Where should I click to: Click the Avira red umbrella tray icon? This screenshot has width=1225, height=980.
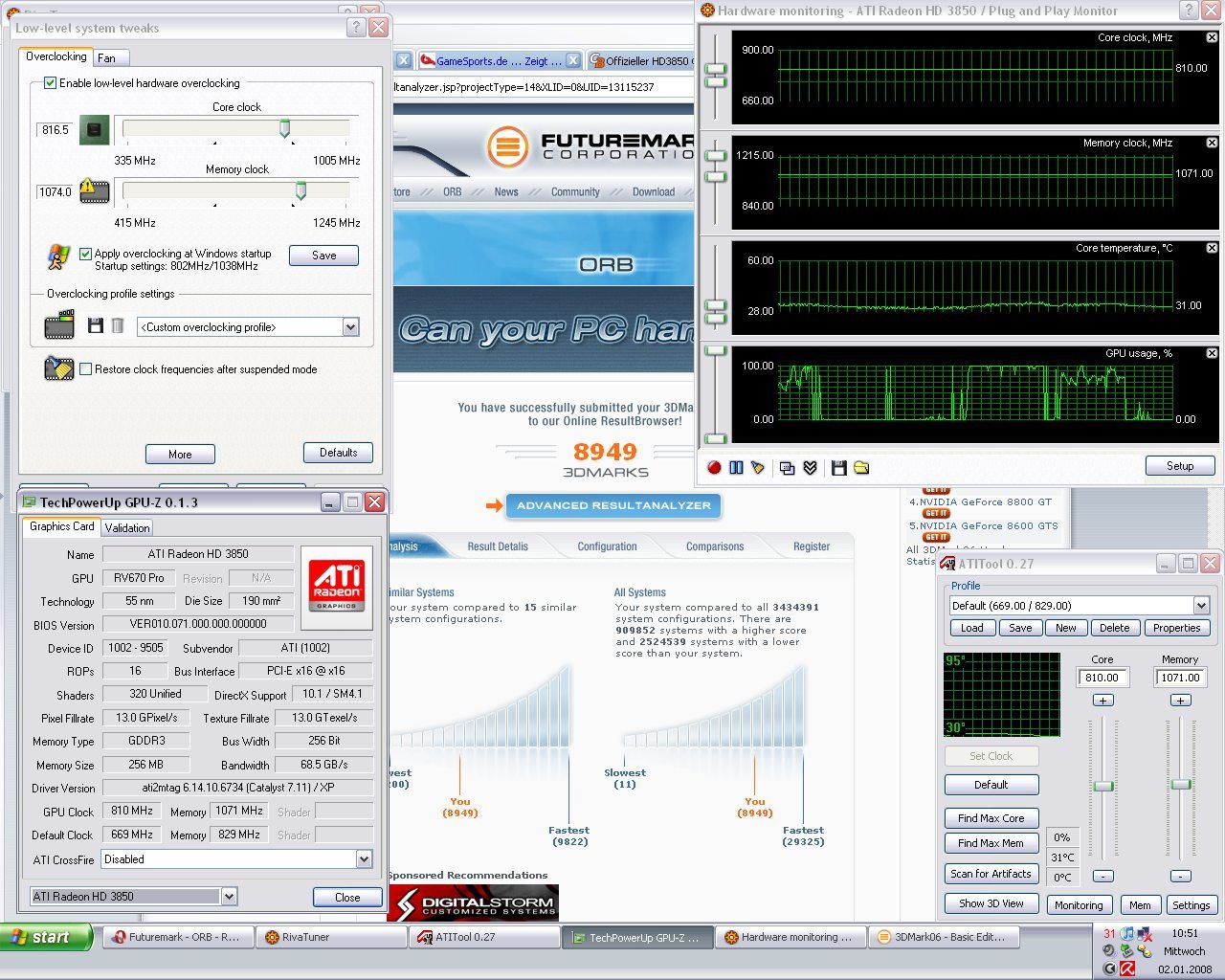coord(1127,969)
